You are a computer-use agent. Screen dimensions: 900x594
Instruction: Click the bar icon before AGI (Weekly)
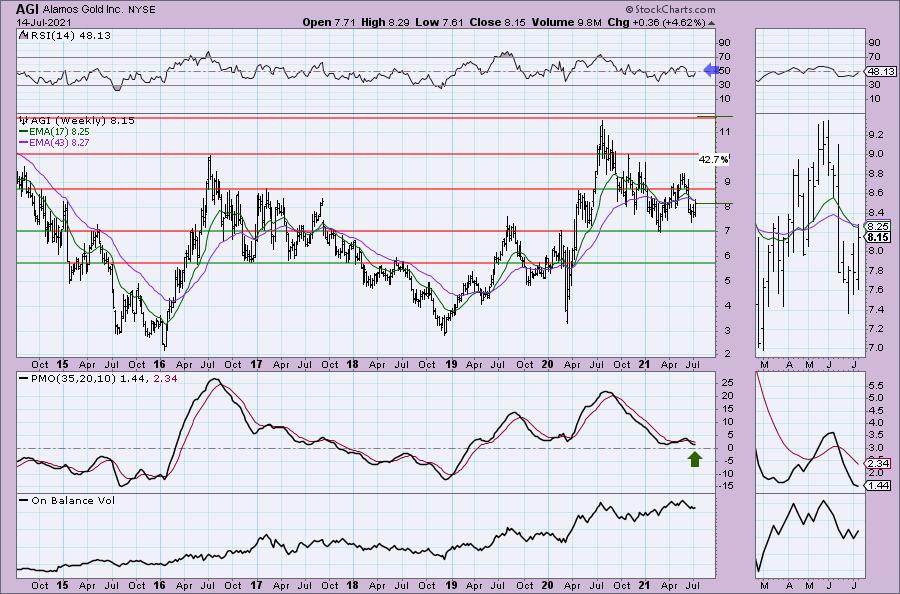coord(23,121)
